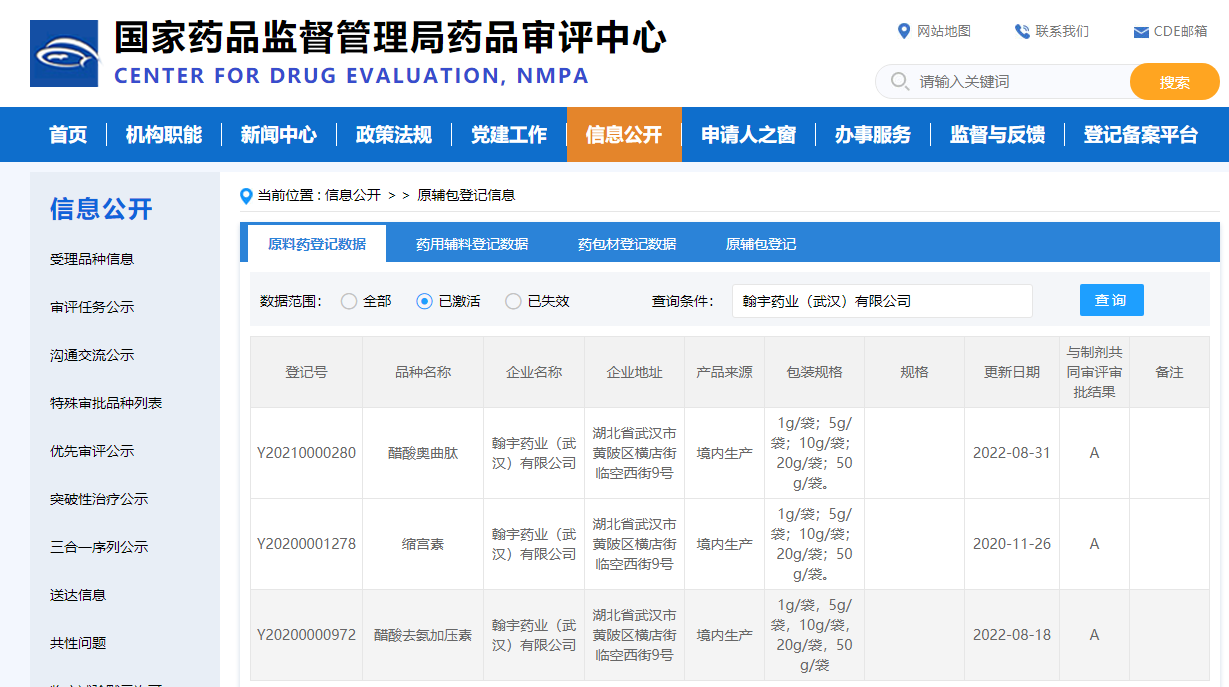Click the 查询条件 company name input field
The width and height of the screenshot is (1229, 687).
pos(881,300)
